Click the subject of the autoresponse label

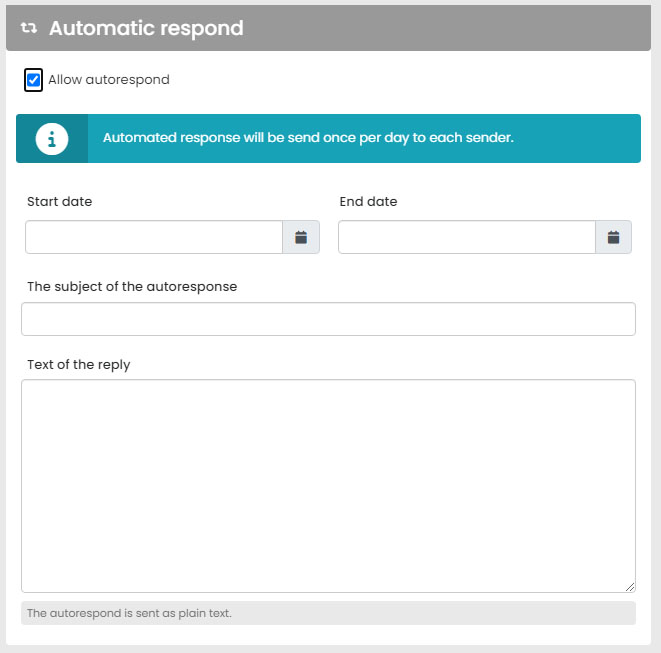click(132, 286)
